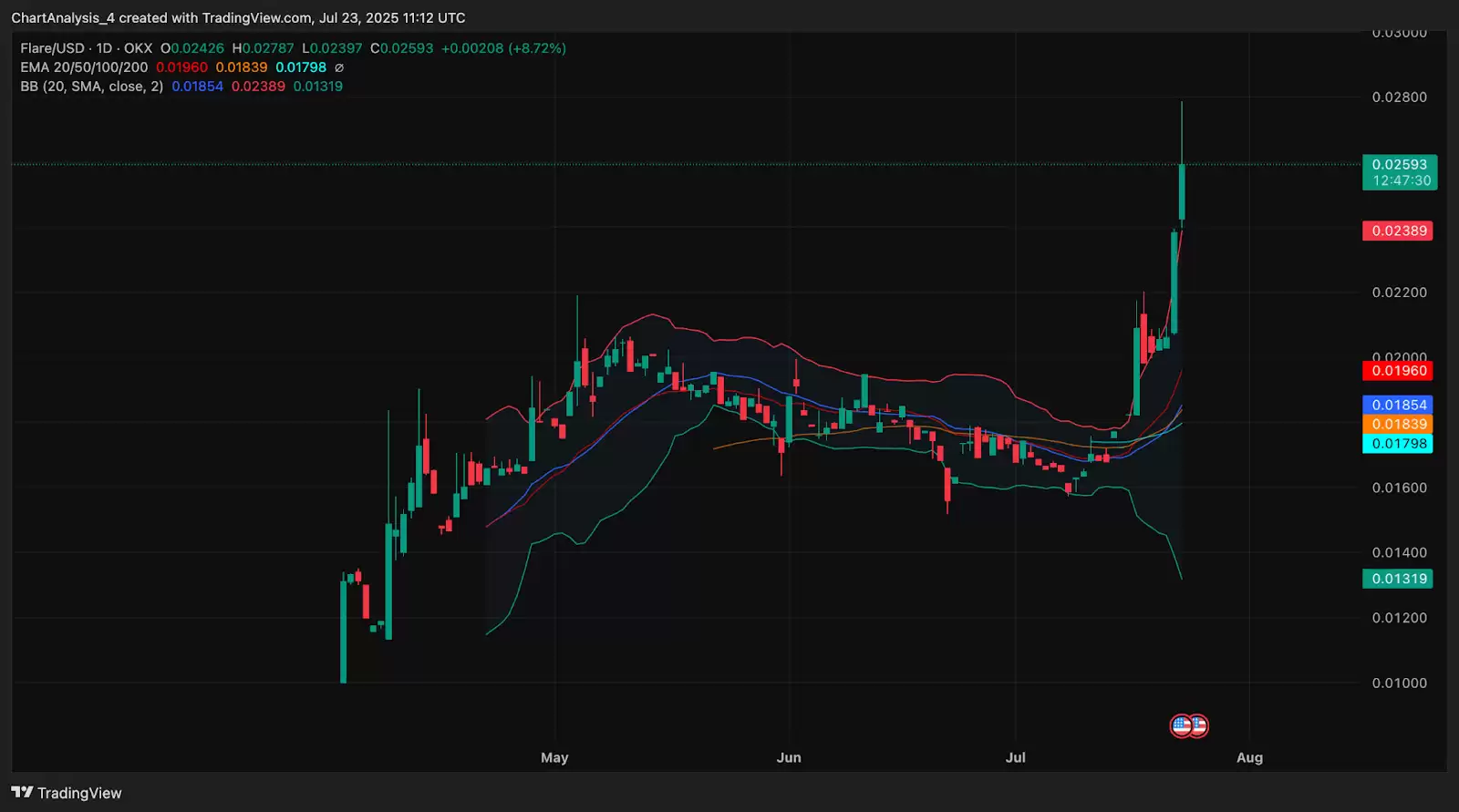Click the left US flag economic event icon

coord(1181,726)
